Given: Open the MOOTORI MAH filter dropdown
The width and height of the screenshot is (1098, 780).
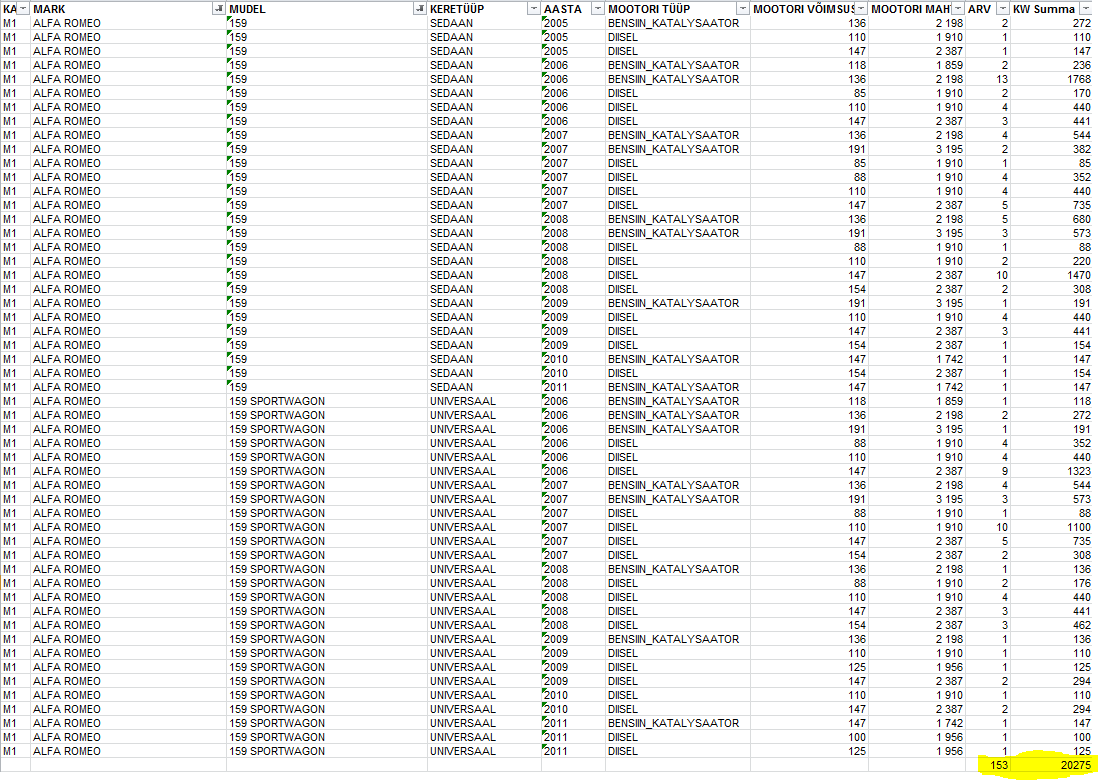Looking at the screenshot, I should [959, 9].
